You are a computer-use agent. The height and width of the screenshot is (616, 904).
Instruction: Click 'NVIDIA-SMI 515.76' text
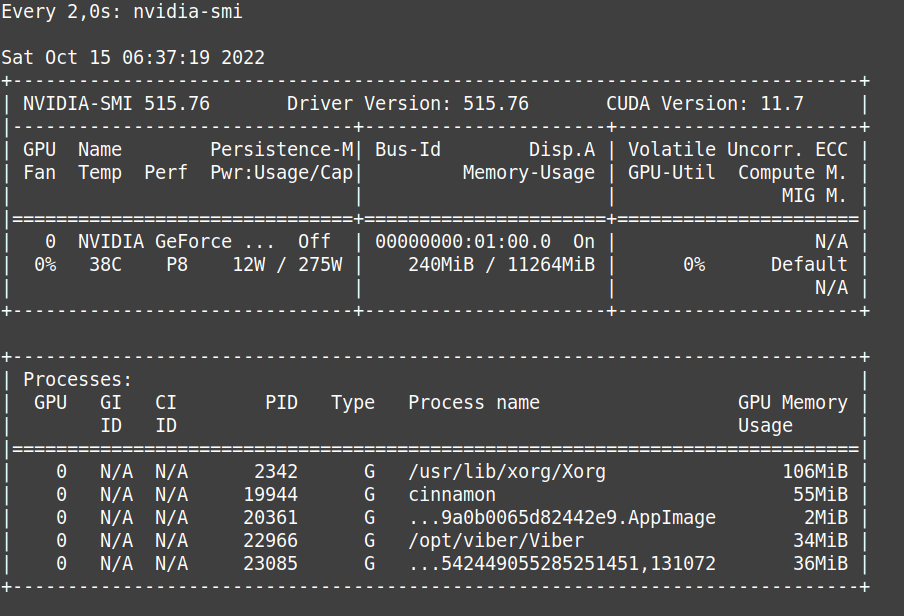116,104
